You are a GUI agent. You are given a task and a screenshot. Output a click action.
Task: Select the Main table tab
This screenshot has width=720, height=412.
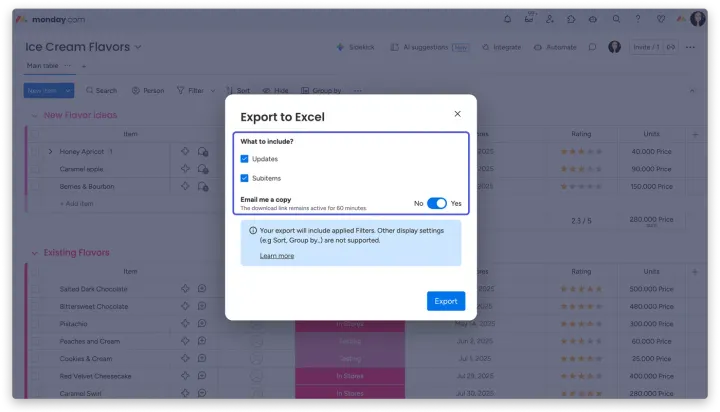(x=42, y=66)
